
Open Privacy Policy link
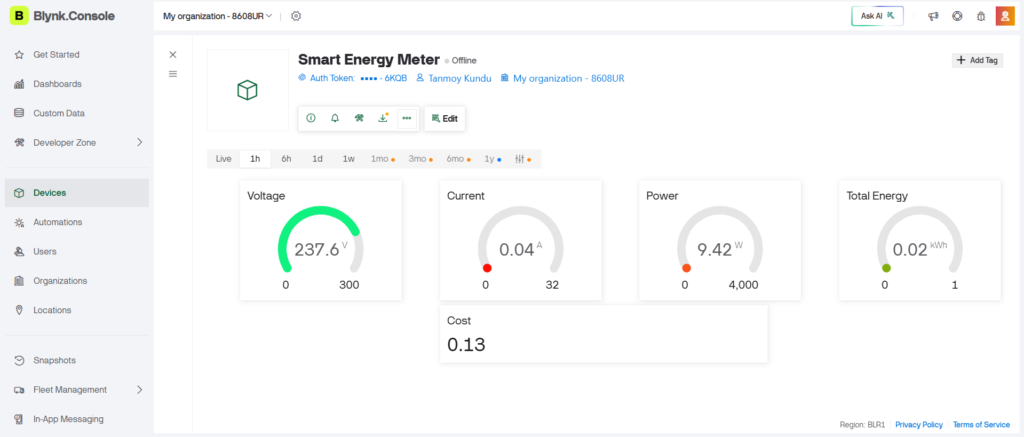tap(919, 425)
